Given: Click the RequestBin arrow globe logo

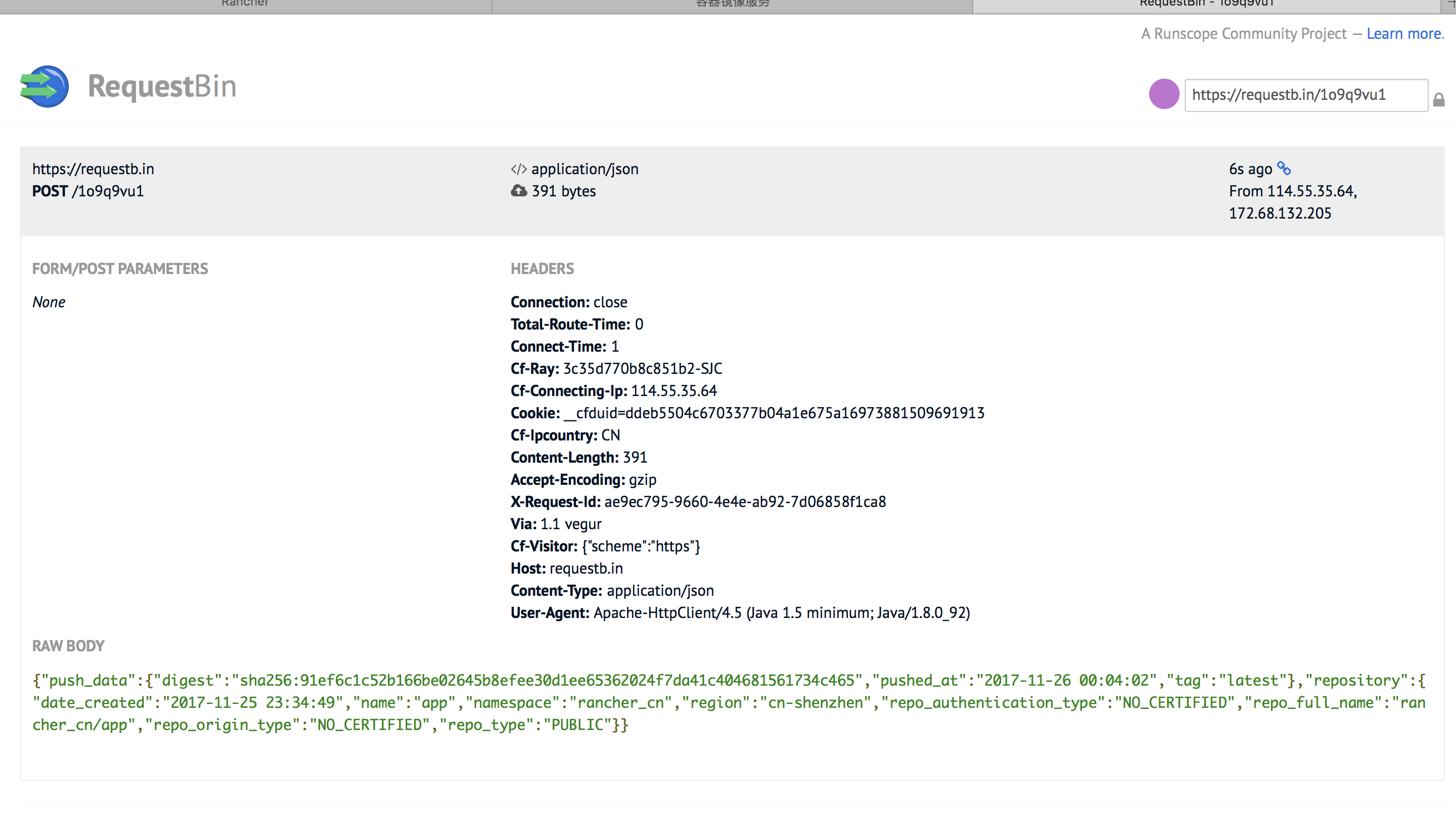Looking at the screenshot, I should pos(44,87).
